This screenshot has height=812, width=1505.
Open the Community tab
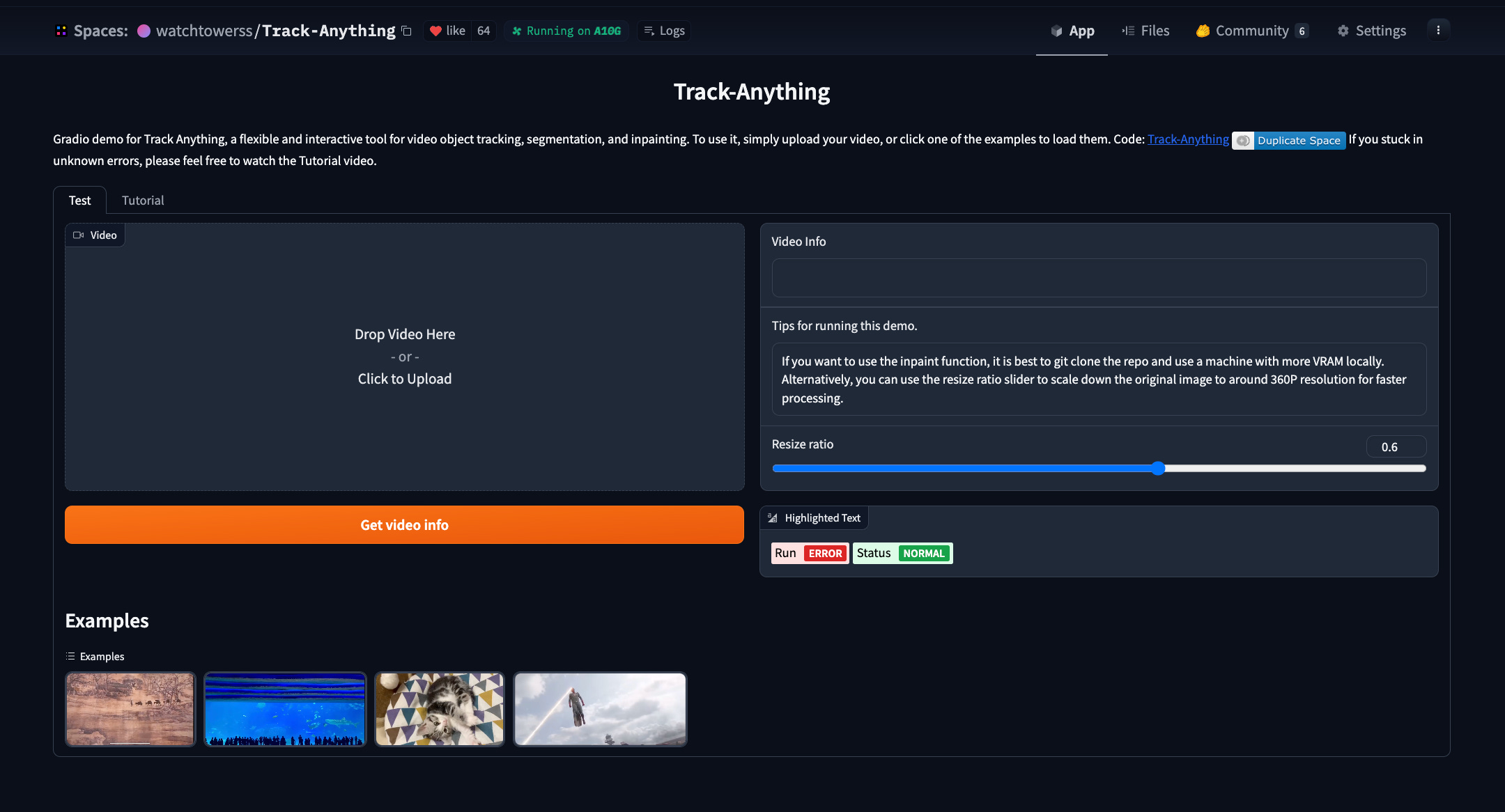pyautogui.click(x=1252, y=31)
